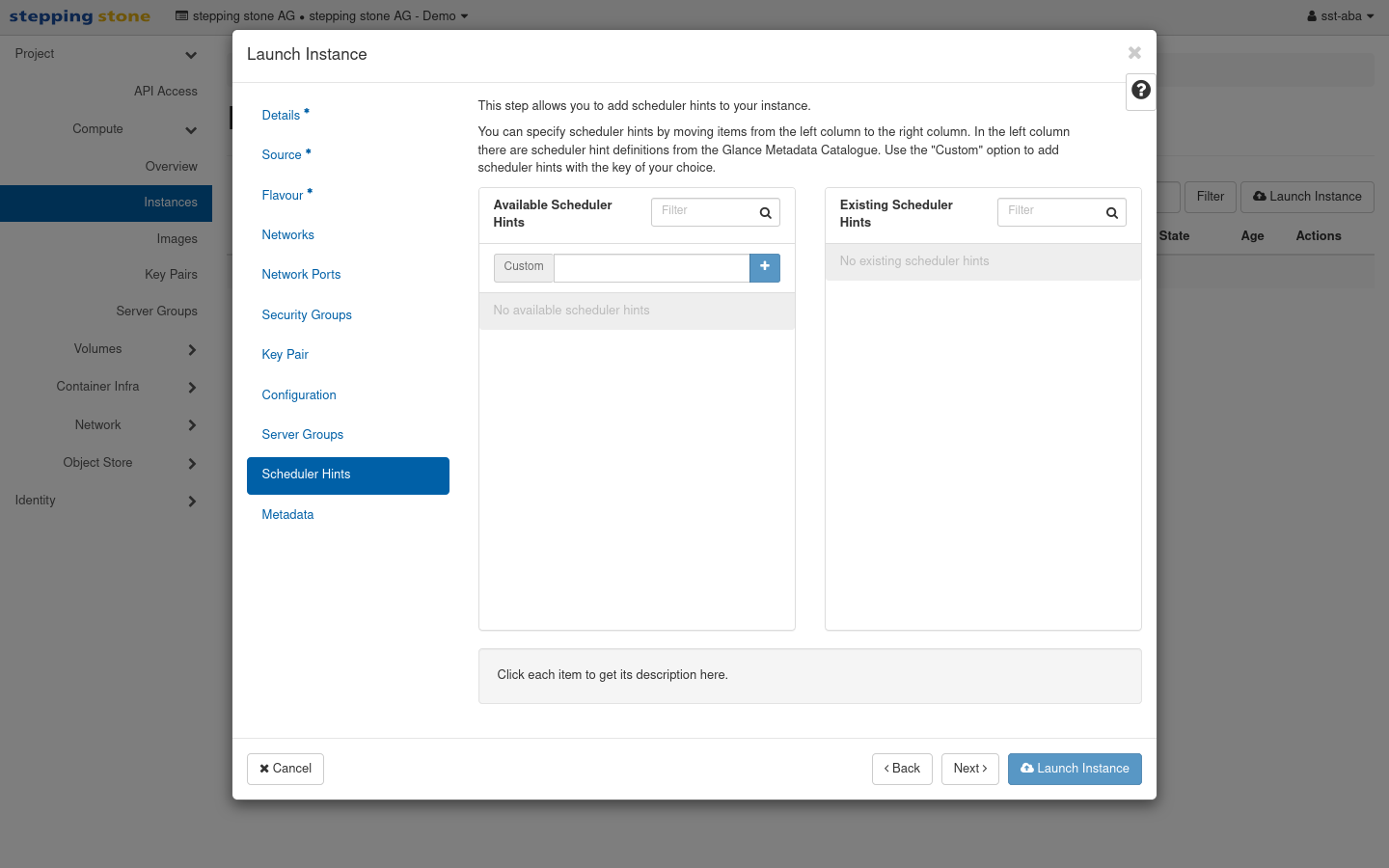Open Server Groups in the left sidebar
Viewport: 1389px width, 868px height.
(156, 311)
